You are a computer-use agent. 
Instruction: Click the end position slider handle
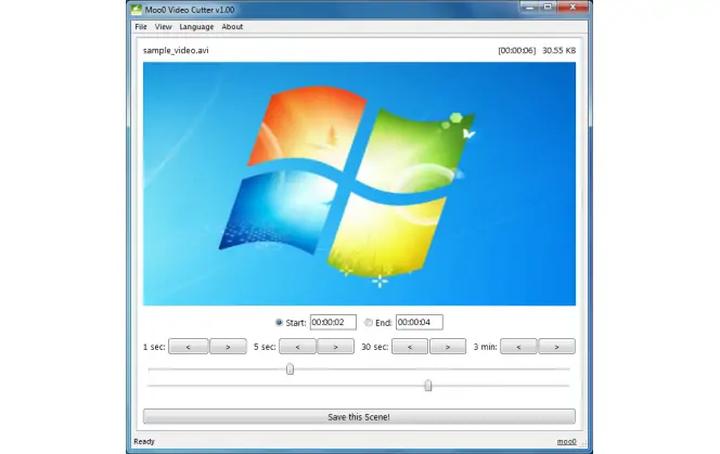428,385
